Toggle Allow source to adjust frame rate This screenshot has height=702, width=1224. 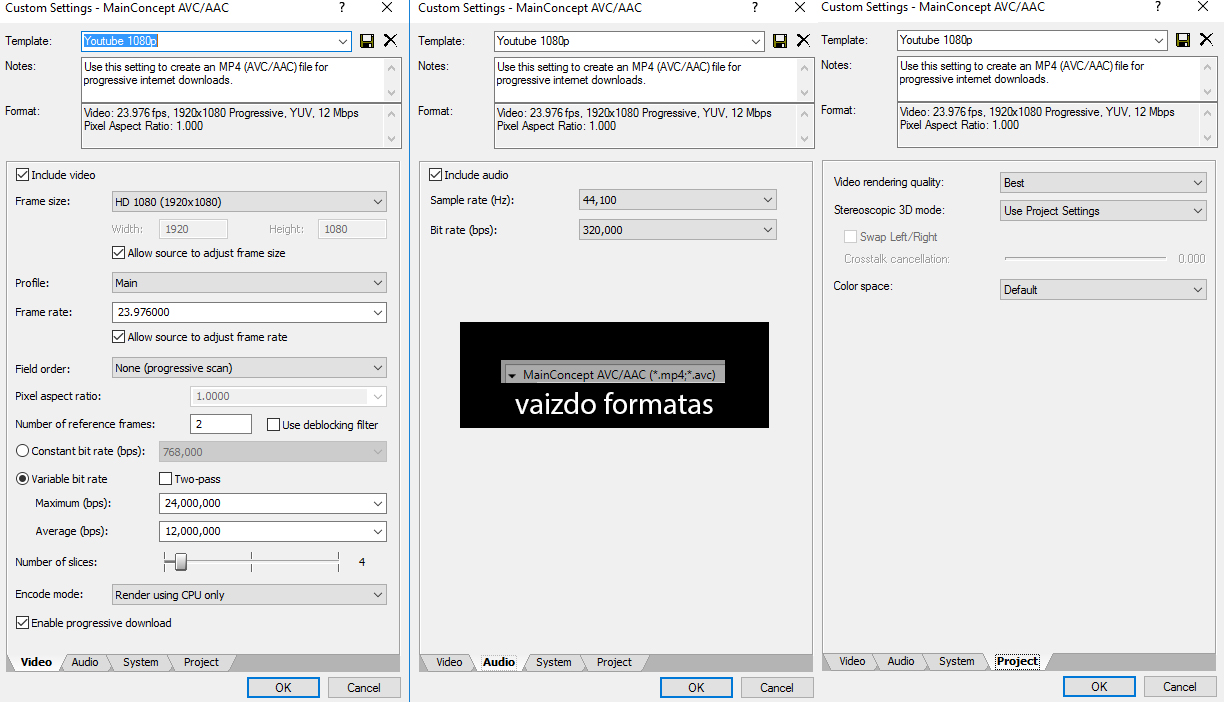click(119, 337)
